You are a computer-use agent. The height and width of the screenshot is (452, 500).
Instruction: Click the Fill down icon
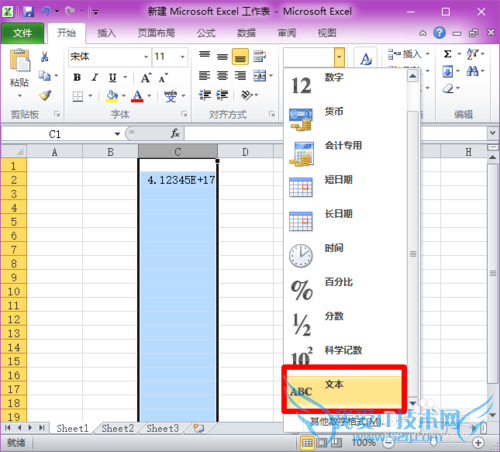[x=447, y=71]
